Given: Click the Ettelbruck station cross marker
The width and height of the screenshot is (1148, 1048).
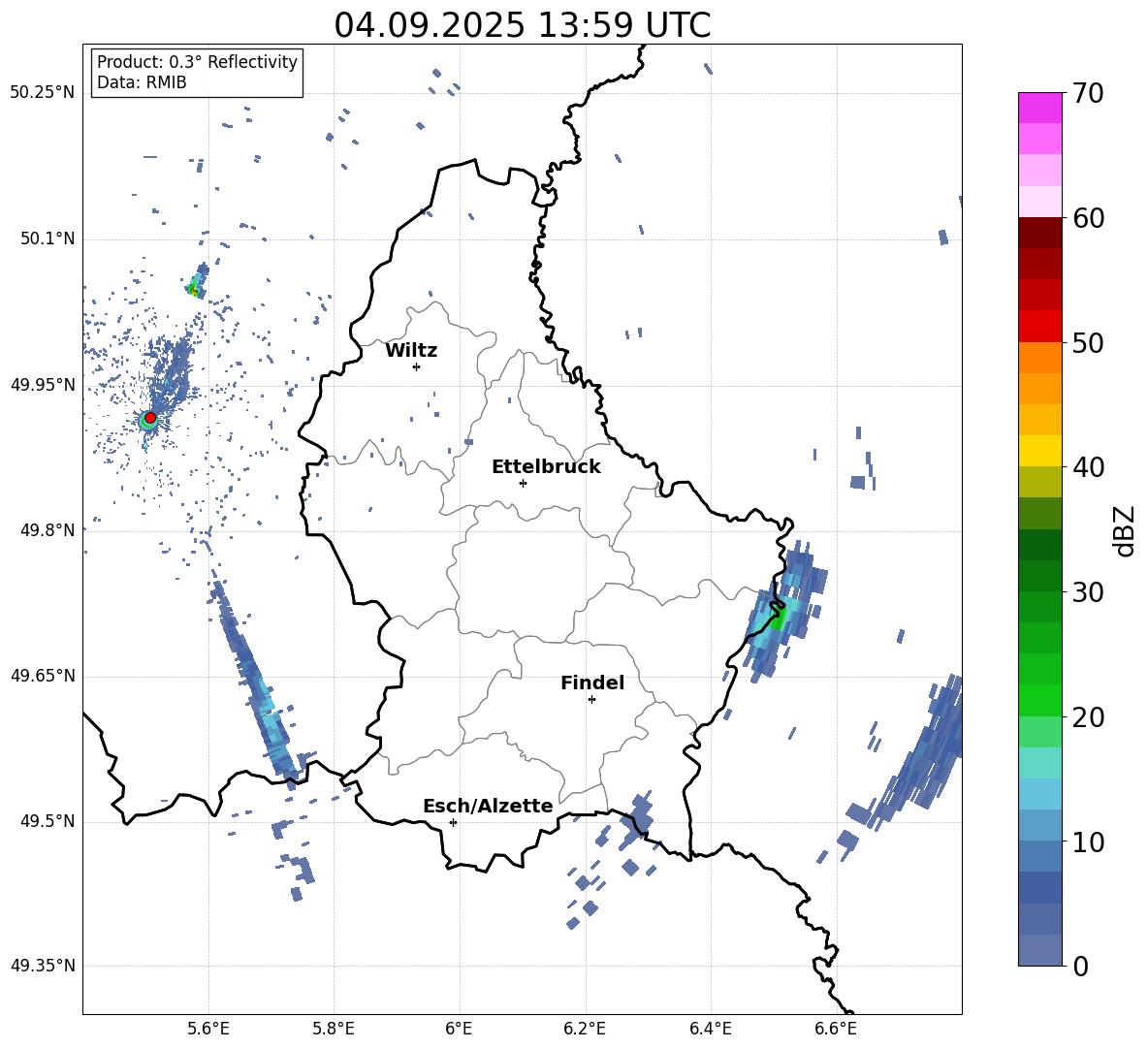Looking at the screenshot, I should point(523,483).
